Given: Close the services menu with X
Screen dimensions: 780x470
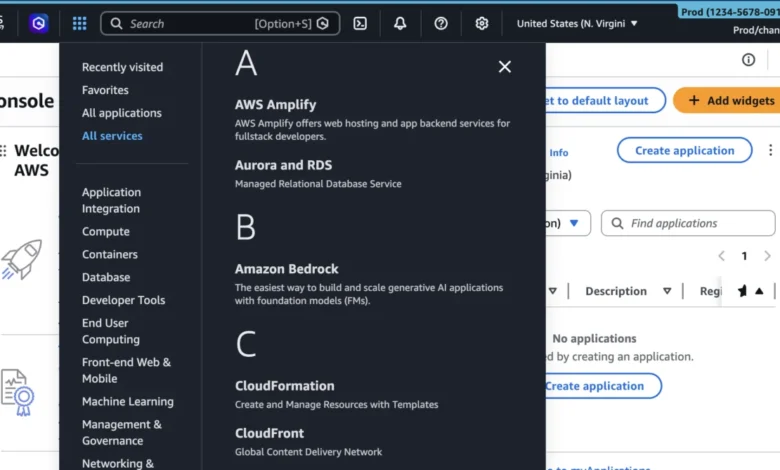Looking at the screenshot, I should (504, 67).
